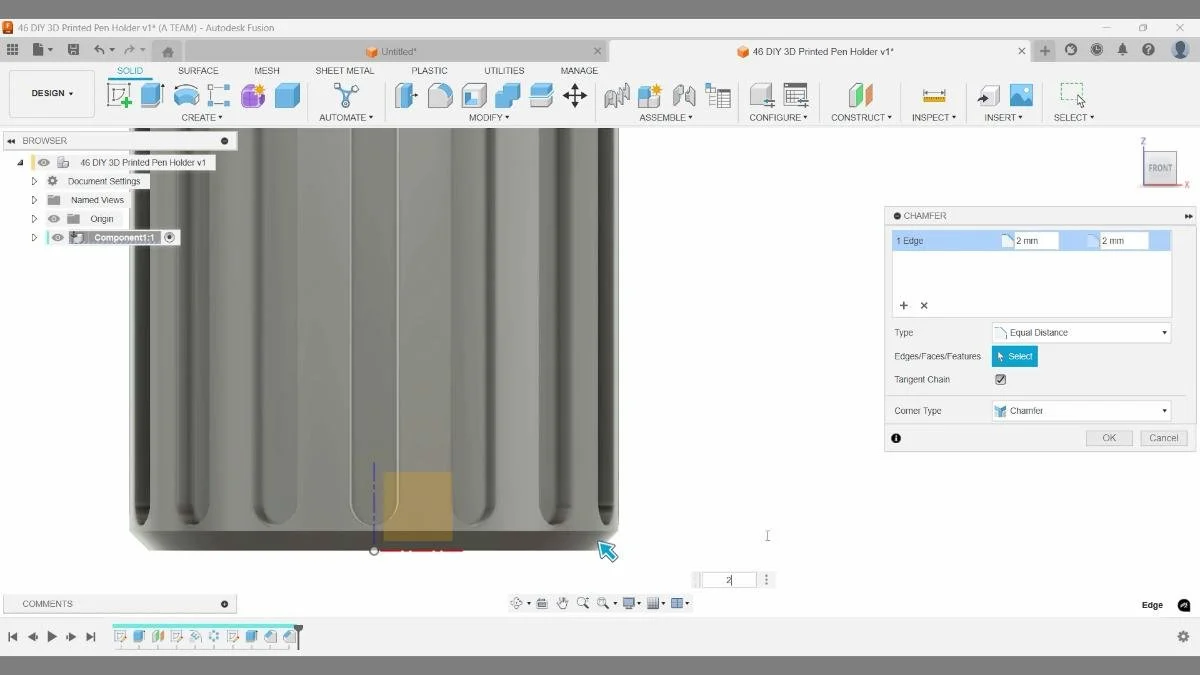Open the Corner Type dropdown
The width and height of the screenshot is (1200, 675).
[1081, 411]
